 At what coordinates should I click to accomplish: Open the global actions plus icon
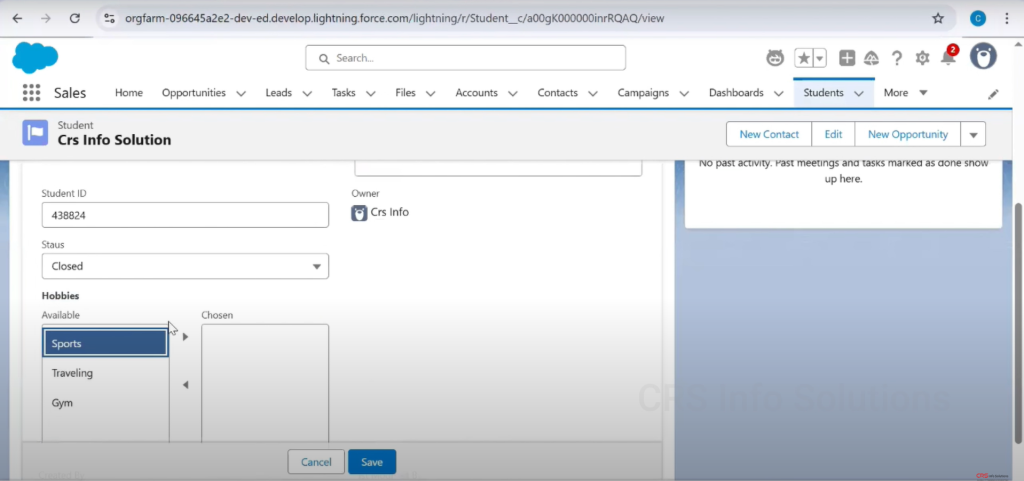click(847, 58)
